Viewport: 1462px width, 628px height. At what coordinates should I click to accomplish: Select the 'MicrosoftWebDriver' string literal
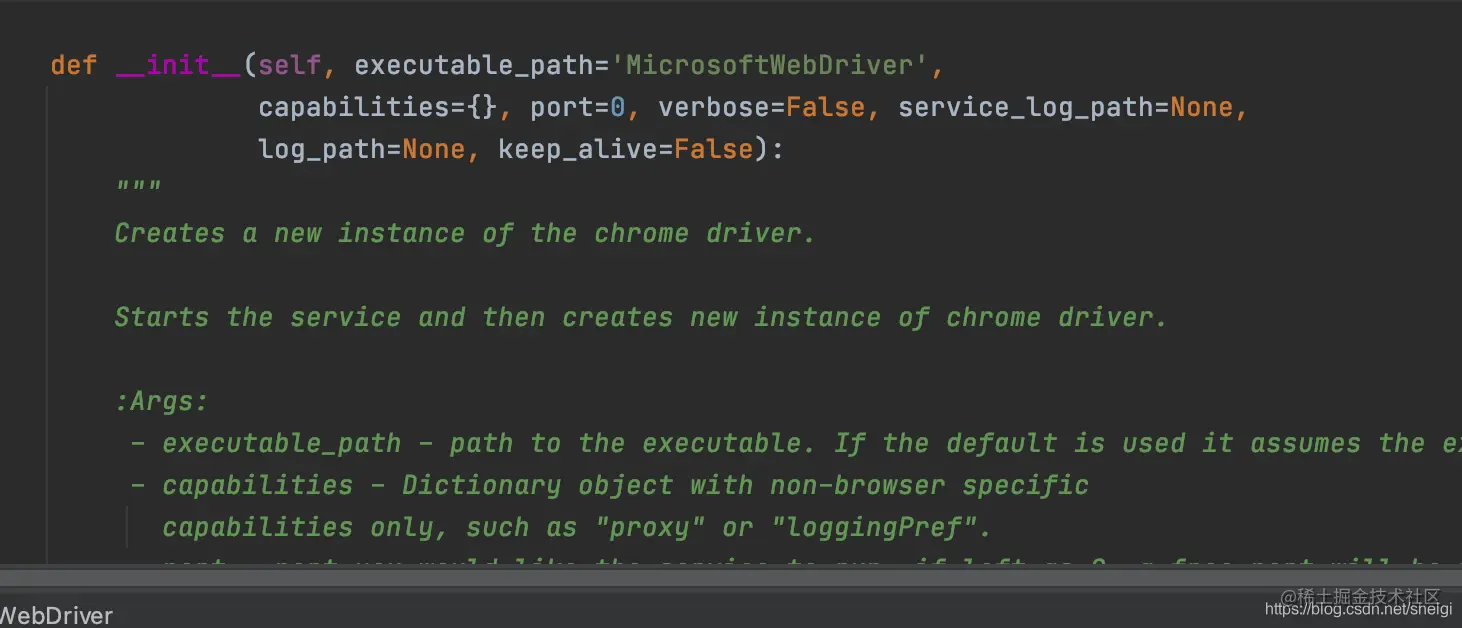771,66
